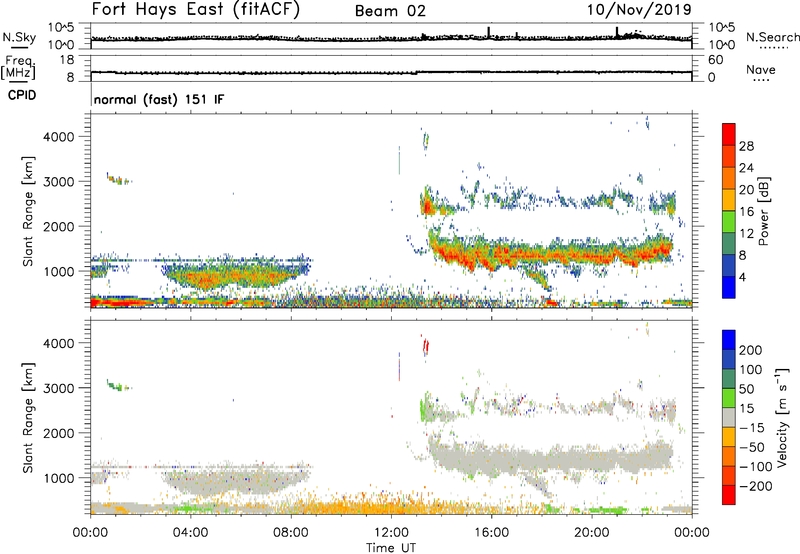The width and height of the screenshot is (800, 554).
Task: Click the '200' tick on velocity colorbar
Action: [x=751, y=350]
